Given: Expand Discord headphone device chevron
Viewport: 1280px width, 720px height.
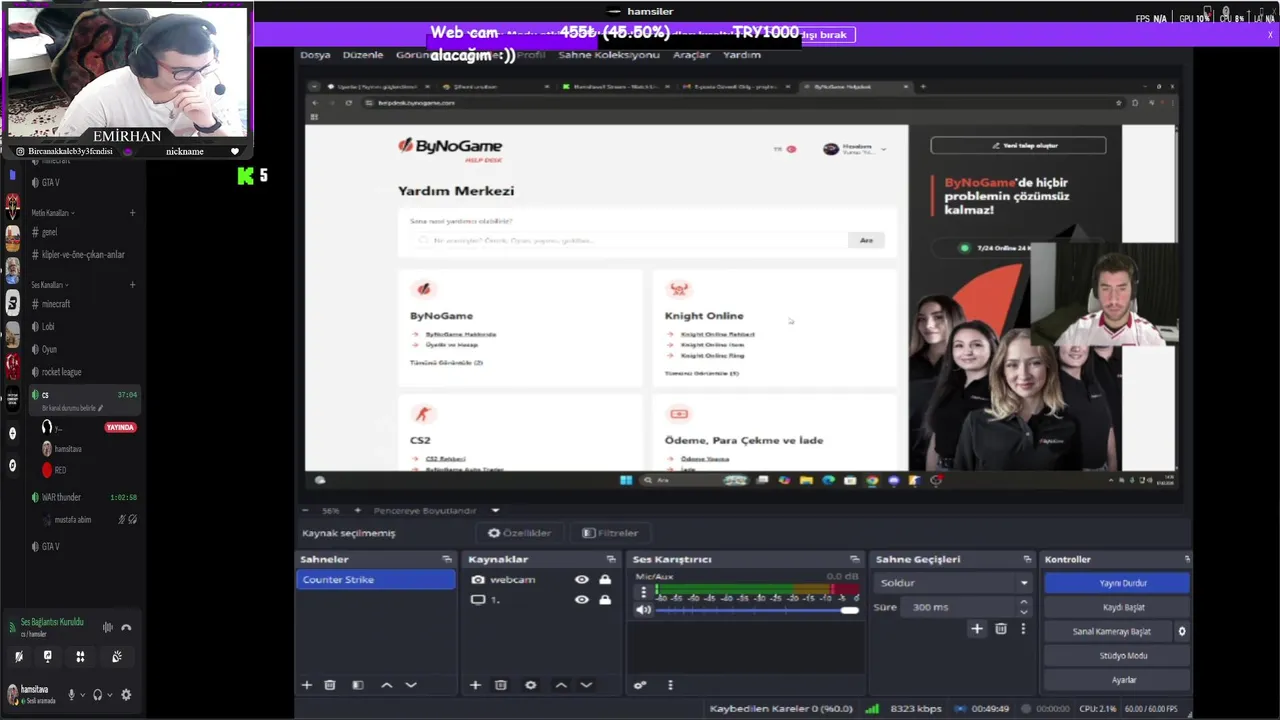Looking at the screenshot, I should (110, 695).
